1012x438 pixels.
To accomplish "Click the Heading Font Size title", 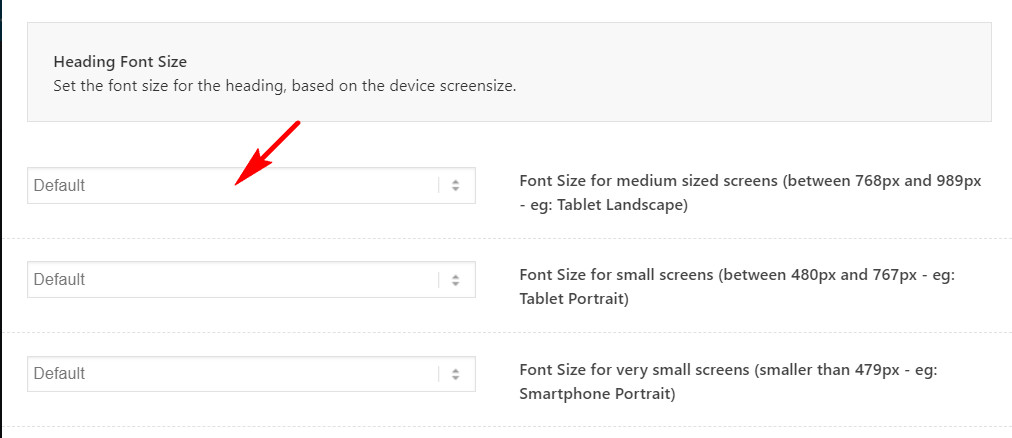I will (x=120, y=62).
